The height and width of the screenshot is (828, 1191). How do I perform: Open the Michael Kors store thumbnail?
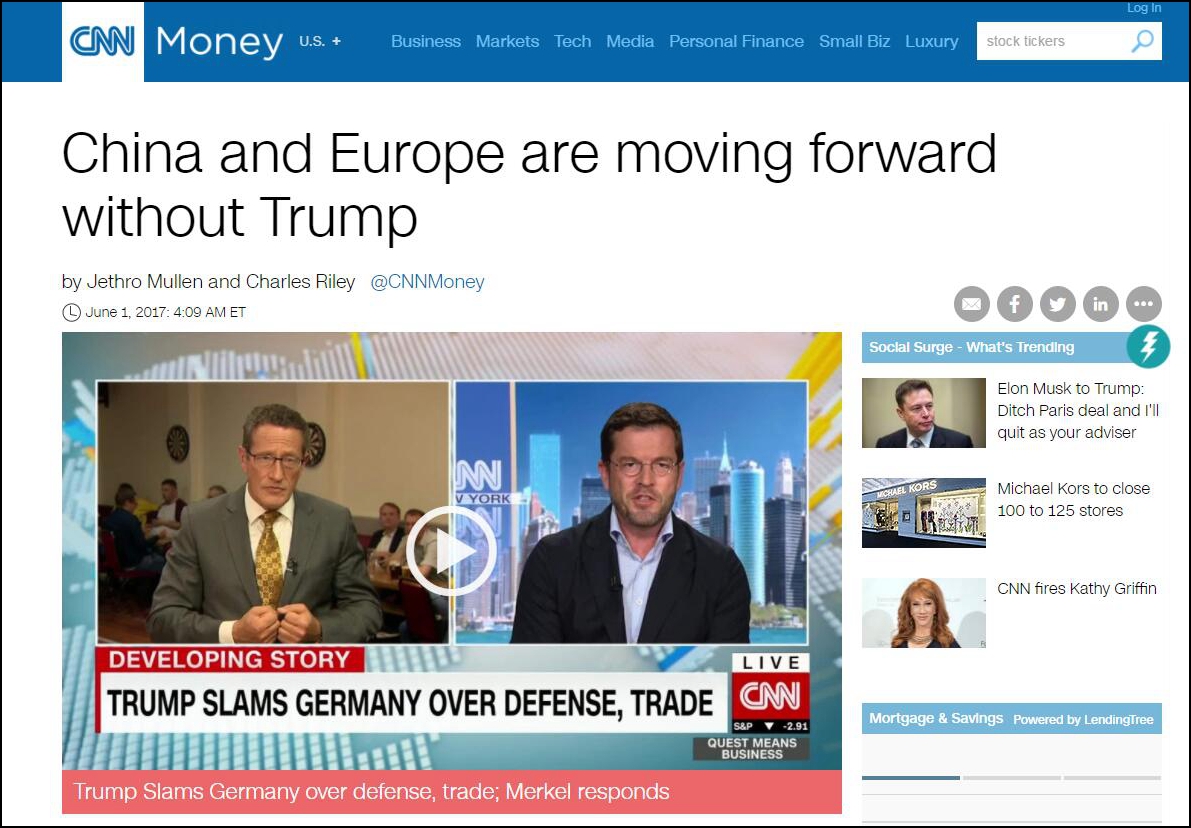click(924, 513)
